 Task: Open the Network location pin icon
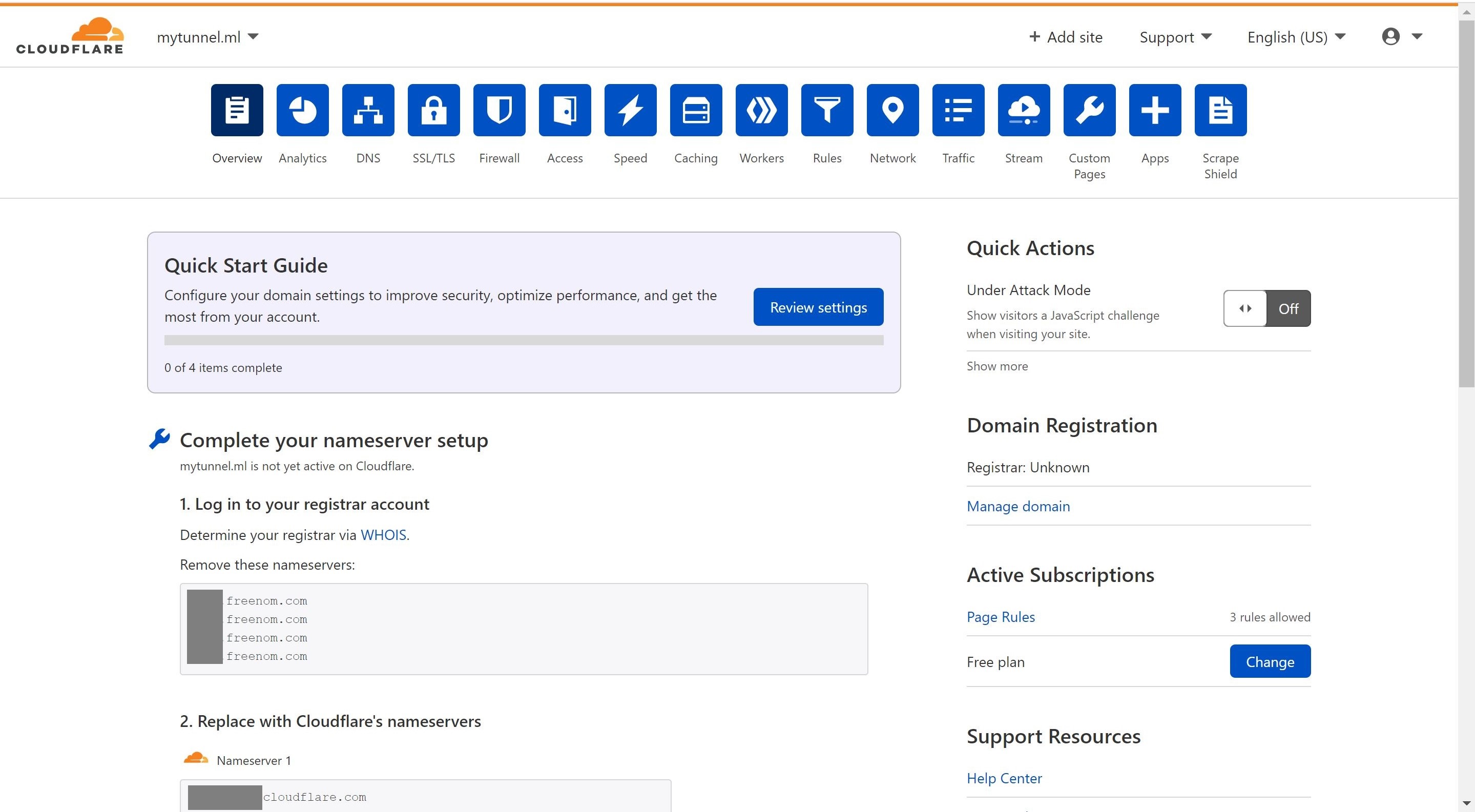(892, 110)
